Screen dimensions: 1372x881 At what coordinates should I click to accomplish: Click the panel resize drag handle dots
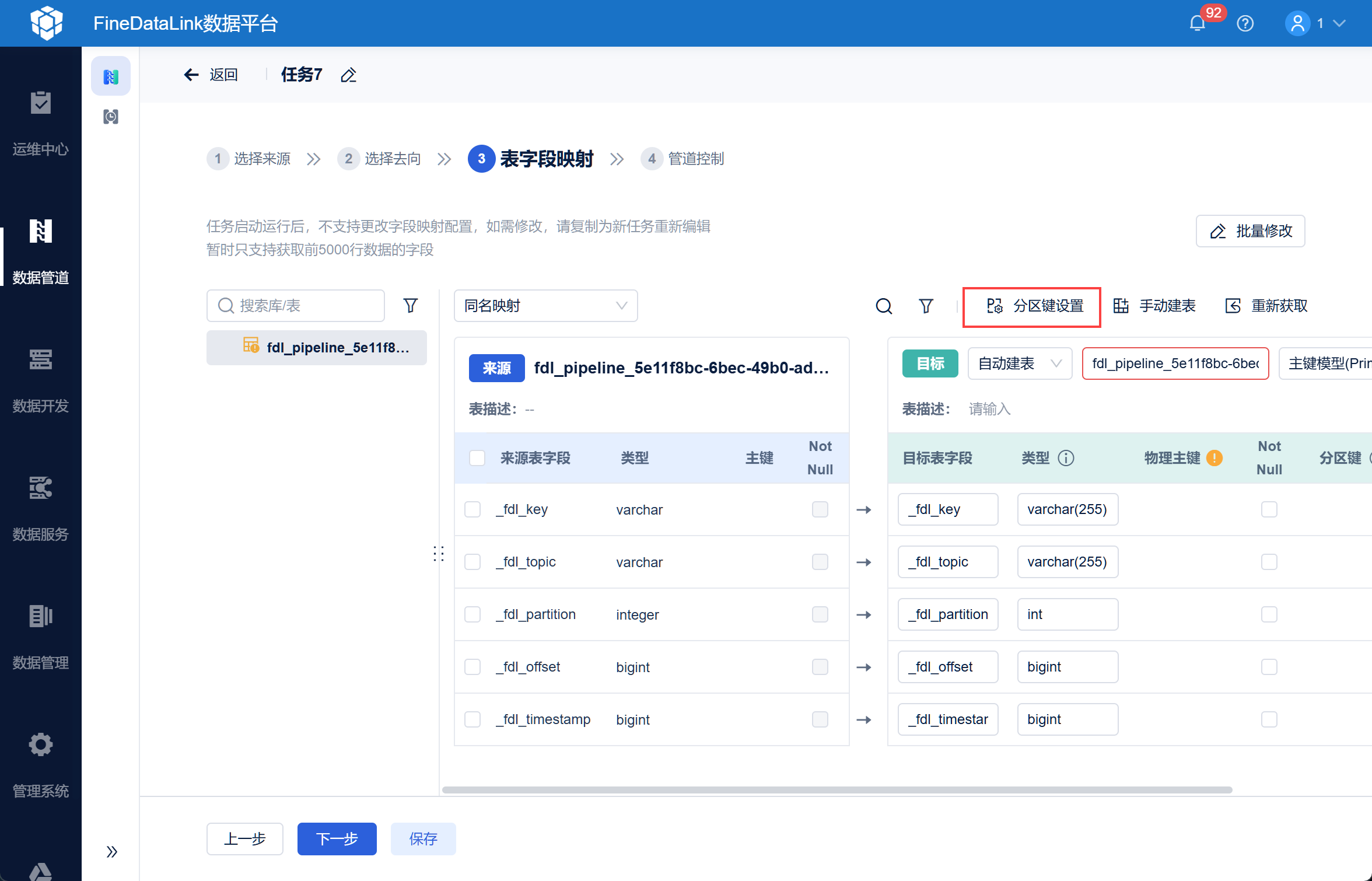click(x=439, y=553)
